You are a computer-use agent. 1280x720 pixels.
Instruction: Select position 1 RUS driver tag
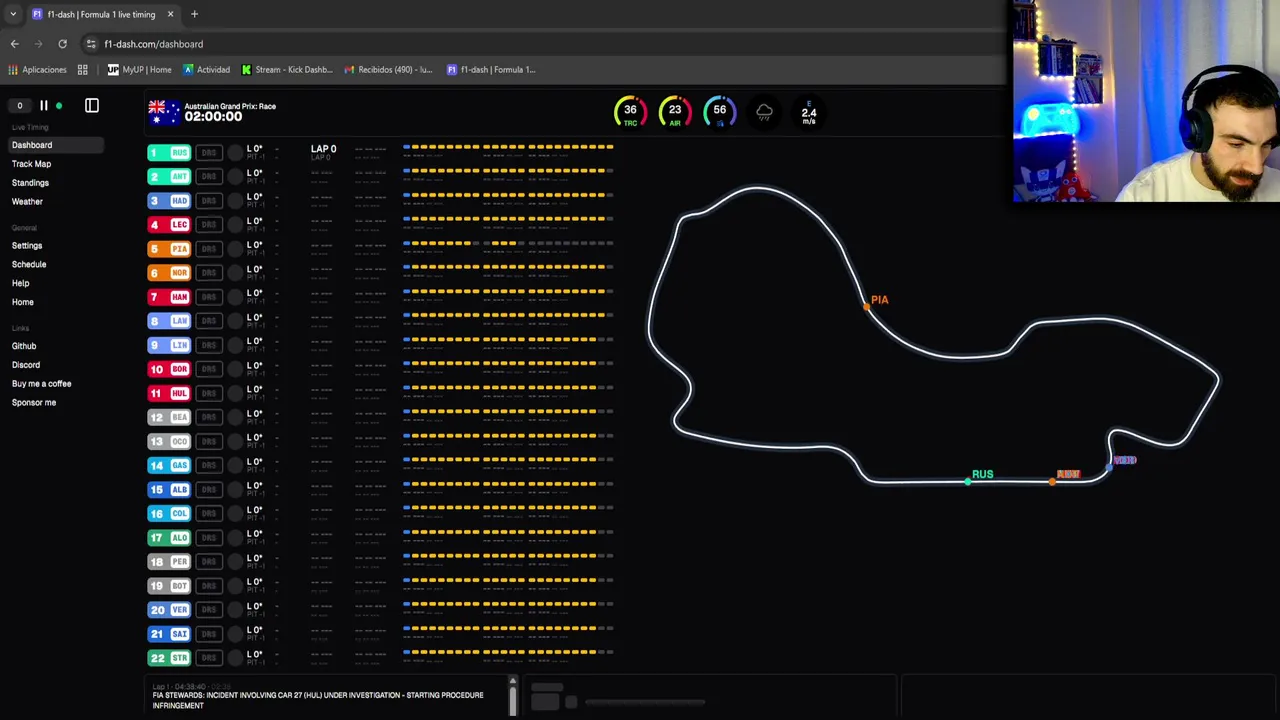(x=169, y=153)
